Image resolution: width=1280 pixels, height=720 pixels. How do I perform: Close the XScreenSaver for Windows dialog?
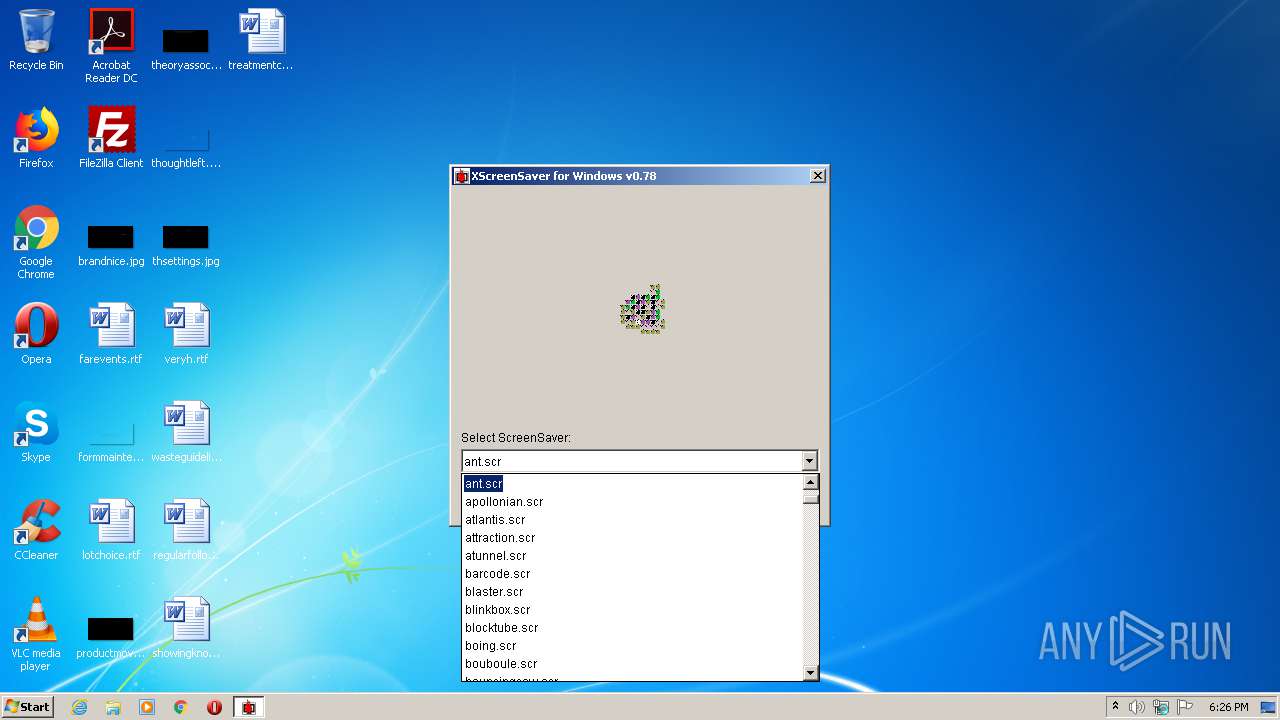[817, 176]
